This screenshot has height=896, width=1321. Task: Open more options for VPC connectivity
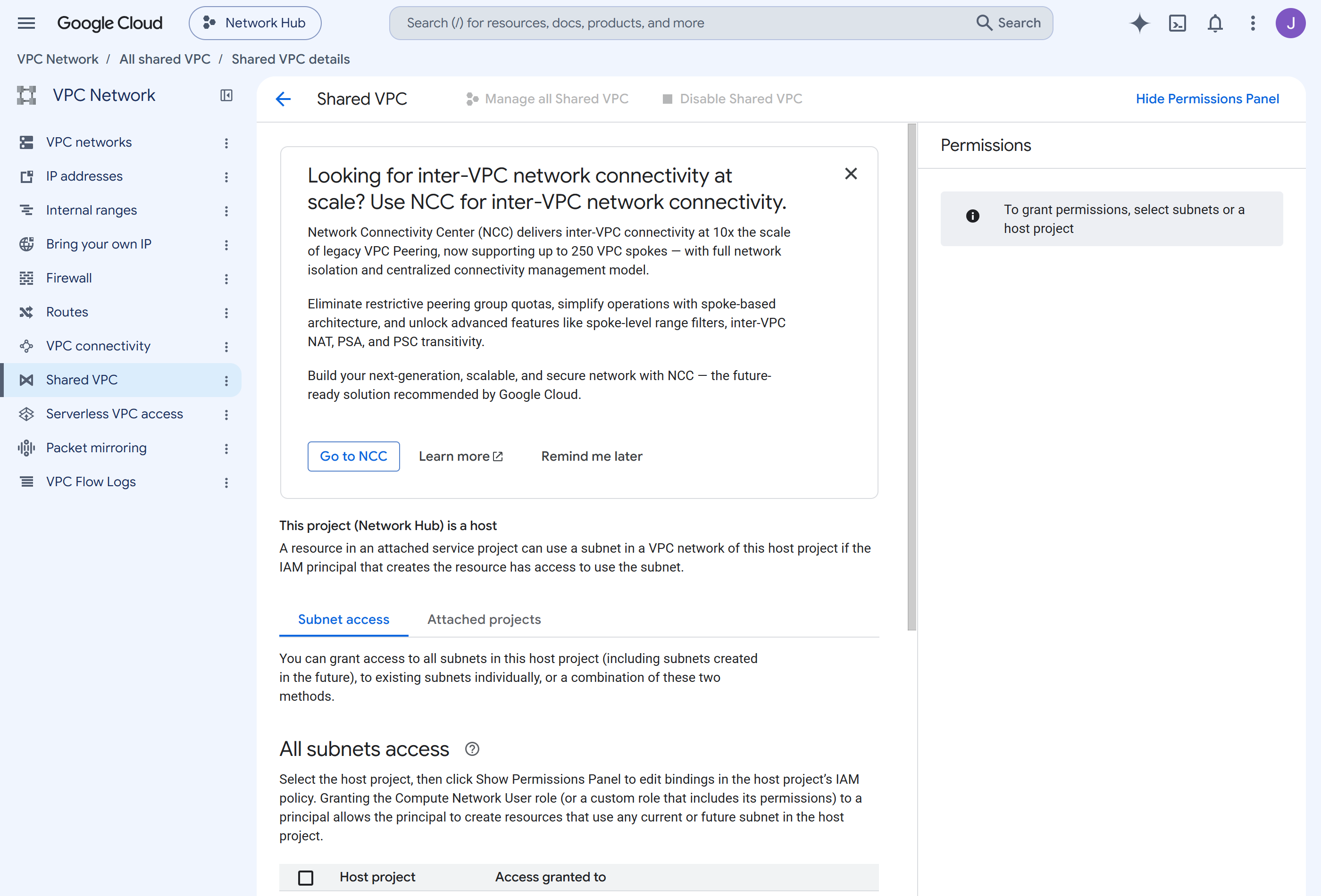coord(226,347)
